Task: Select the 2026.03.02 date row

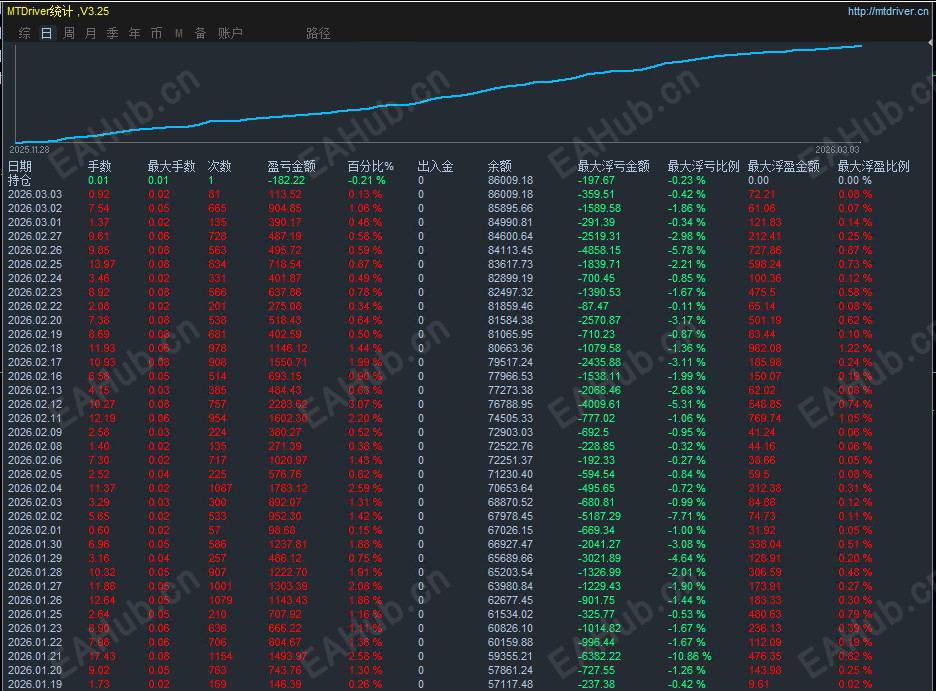Action: (x=35, y=208)
